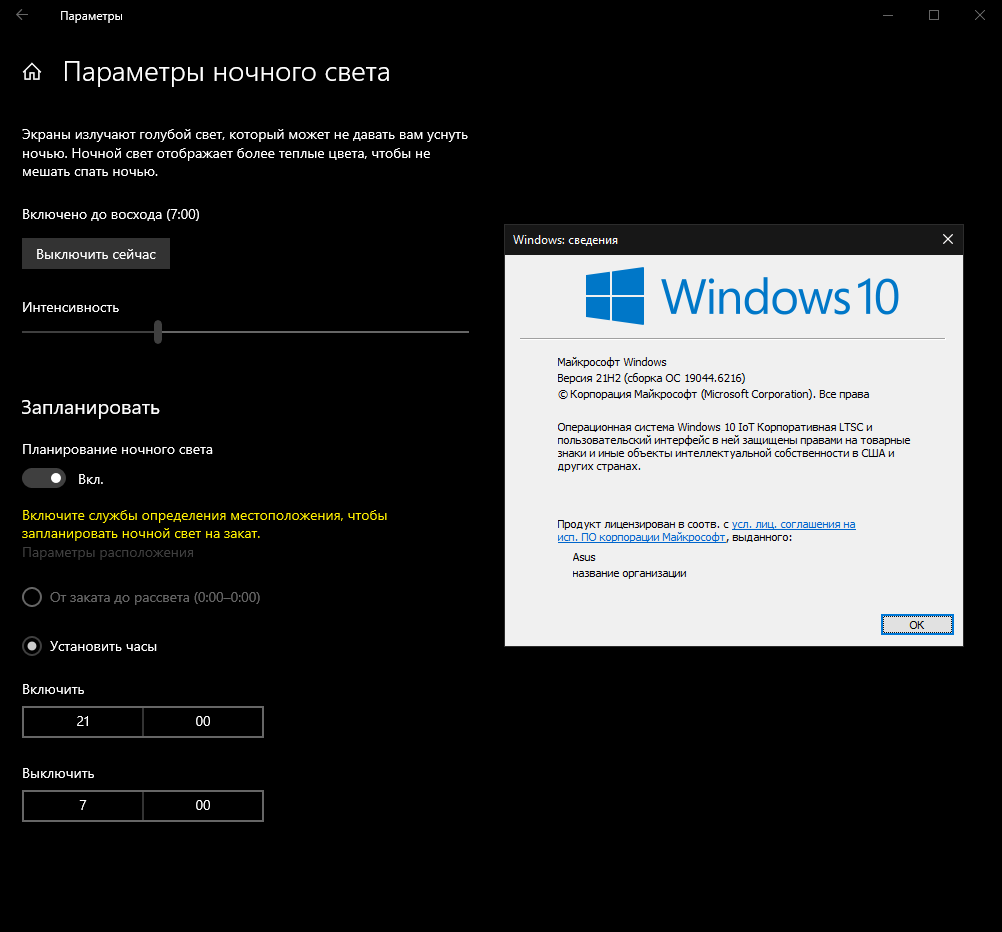Click 'Версия 21H2 (сборка ОС 19044.6216)' text

651,378
